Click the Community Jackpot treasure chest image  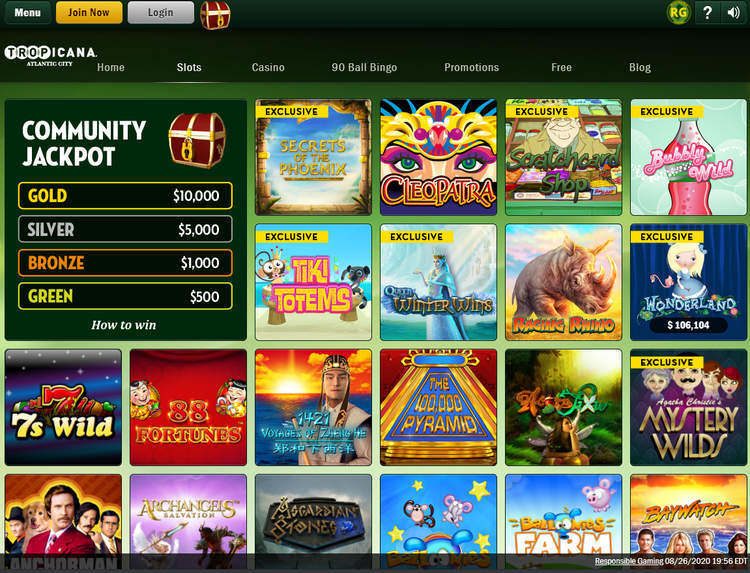click(x=197, y=140)
